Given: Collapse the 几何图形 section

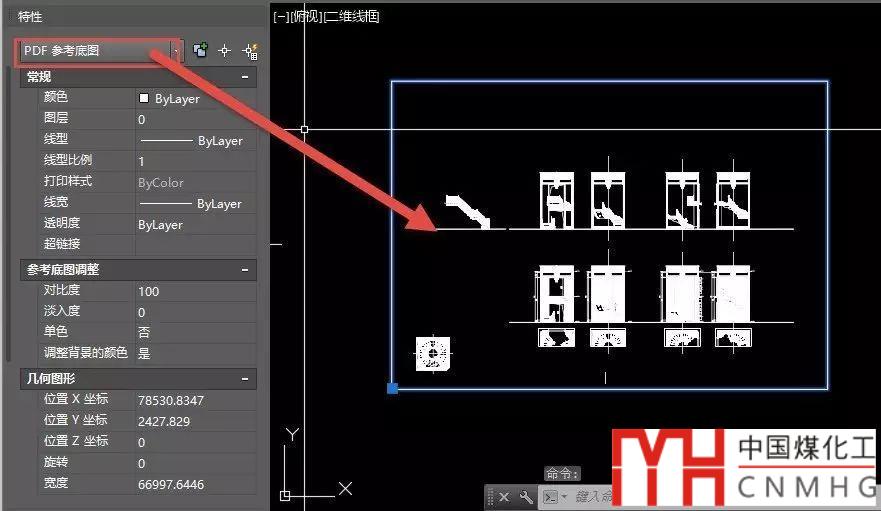Looking at the screenshot, I should point(245,379).
